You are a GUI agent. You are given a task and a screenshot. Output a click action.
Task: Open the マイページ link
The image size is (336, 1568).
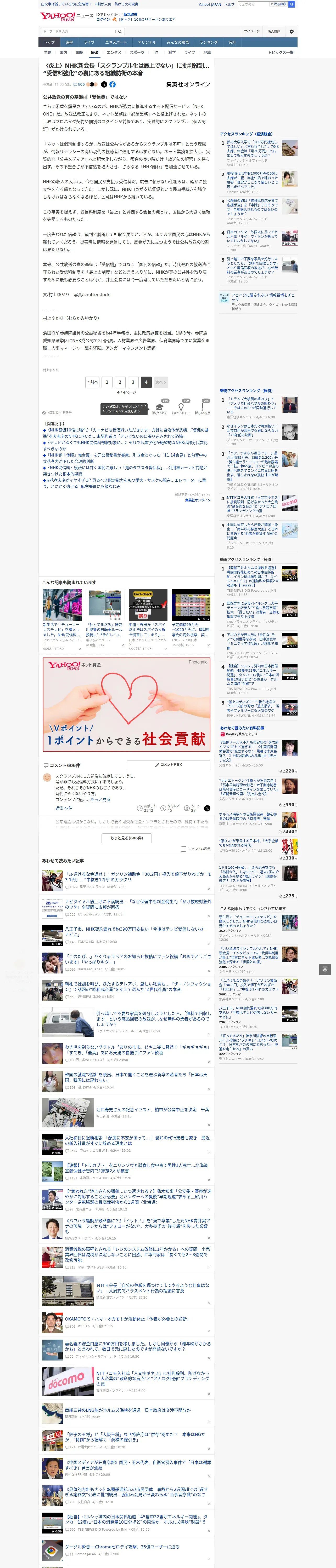point(251,32)
